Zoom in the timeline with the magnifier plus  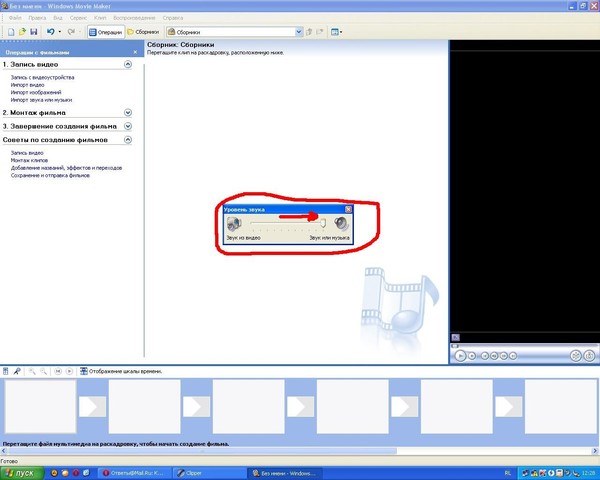click(x=32, y=371)
